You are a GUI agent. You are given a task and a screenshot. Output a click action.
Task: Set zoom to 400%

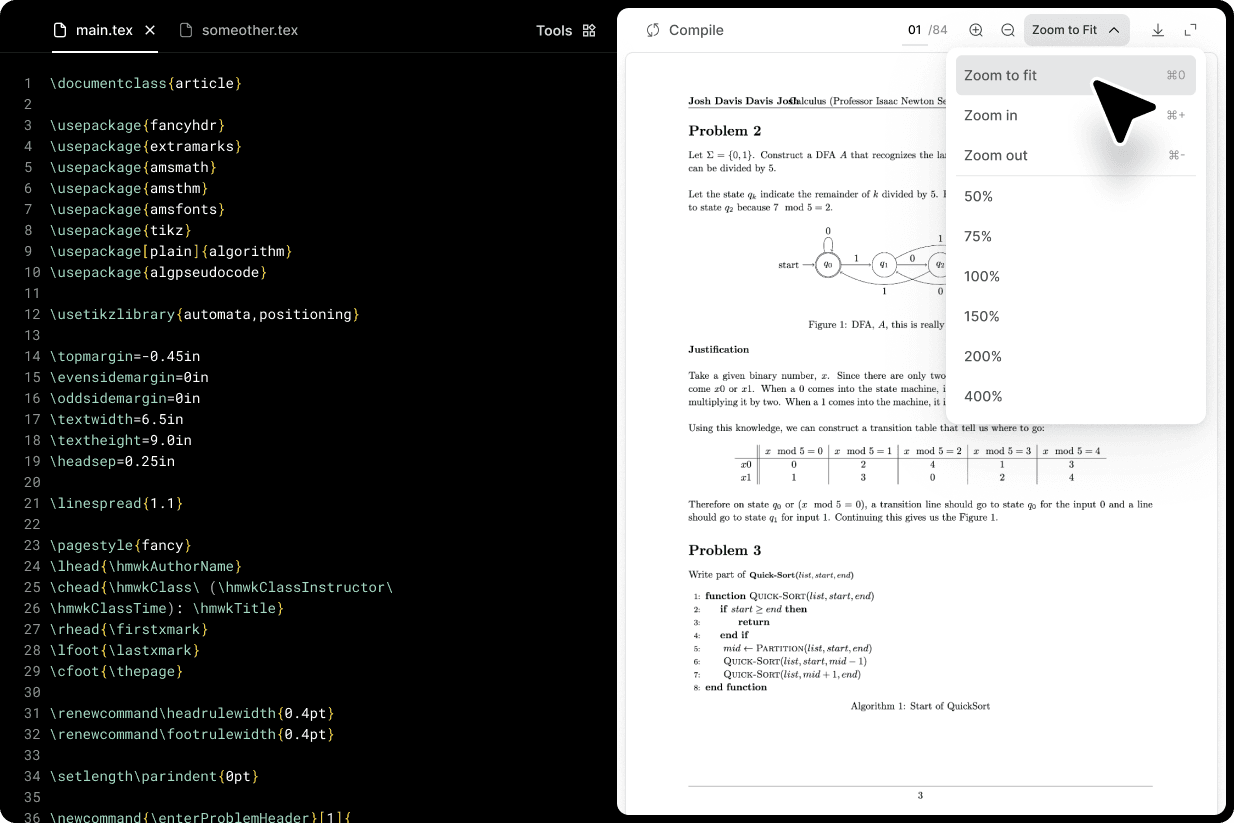(x=1075, y=396)
